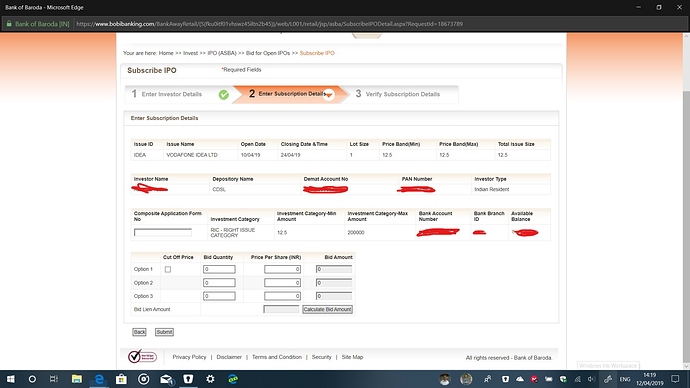This screenshot has height=388, width=690.
Task: Click the secure lock icon in address bar
Action: point(9,24)
